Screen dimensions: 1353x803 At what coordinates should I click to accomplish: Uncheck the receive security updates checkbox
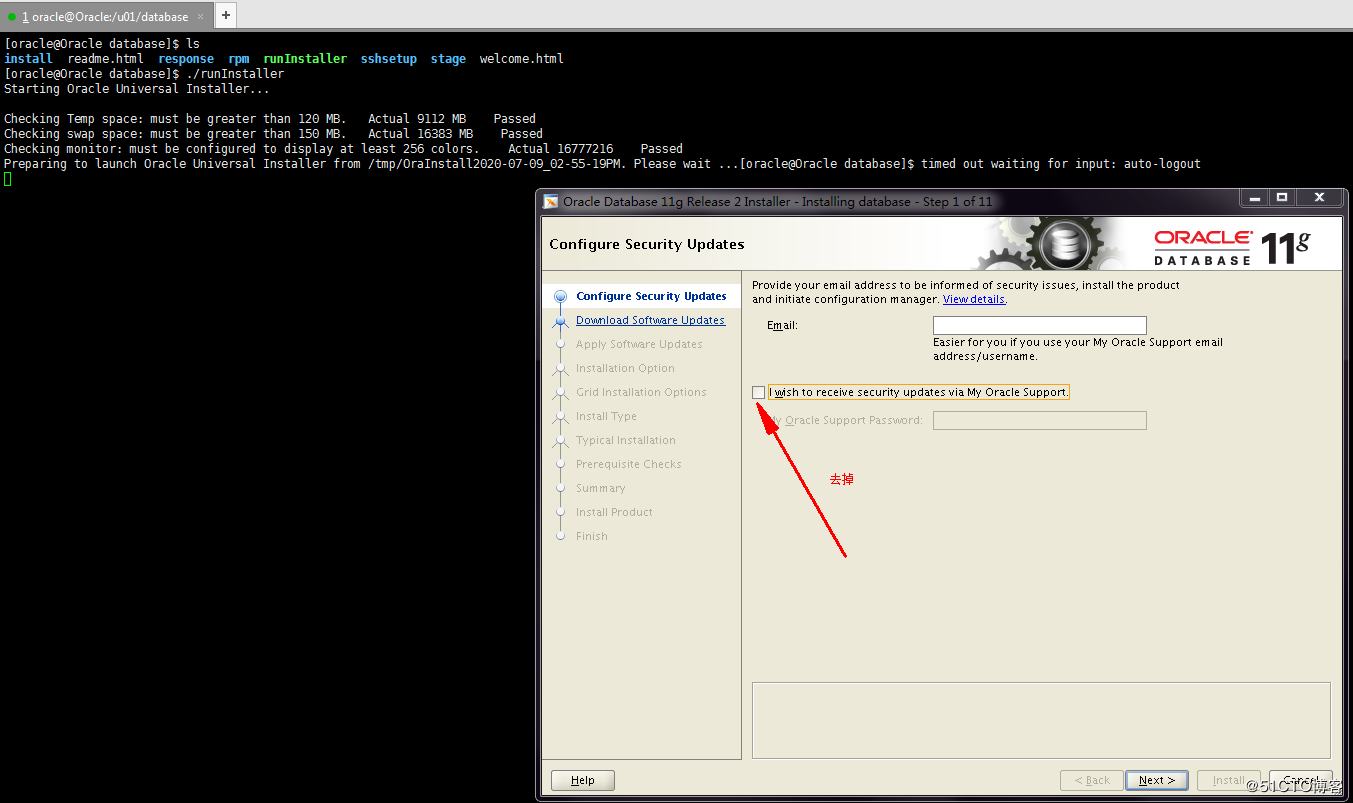(759, 392)
